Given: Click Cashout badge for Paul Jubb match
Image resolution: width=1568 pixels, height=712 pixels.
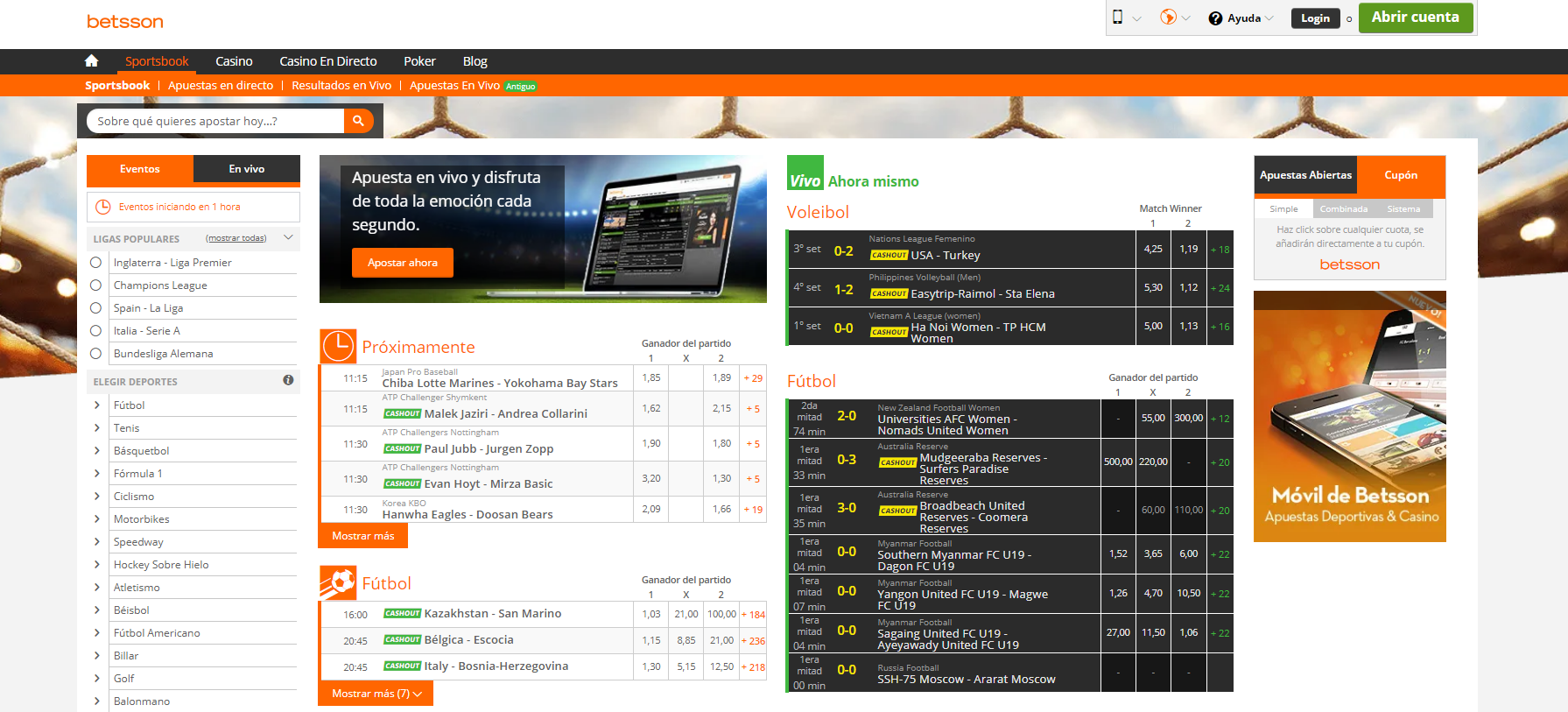Looking at the screenshot, I should click(x=403, y=448).
